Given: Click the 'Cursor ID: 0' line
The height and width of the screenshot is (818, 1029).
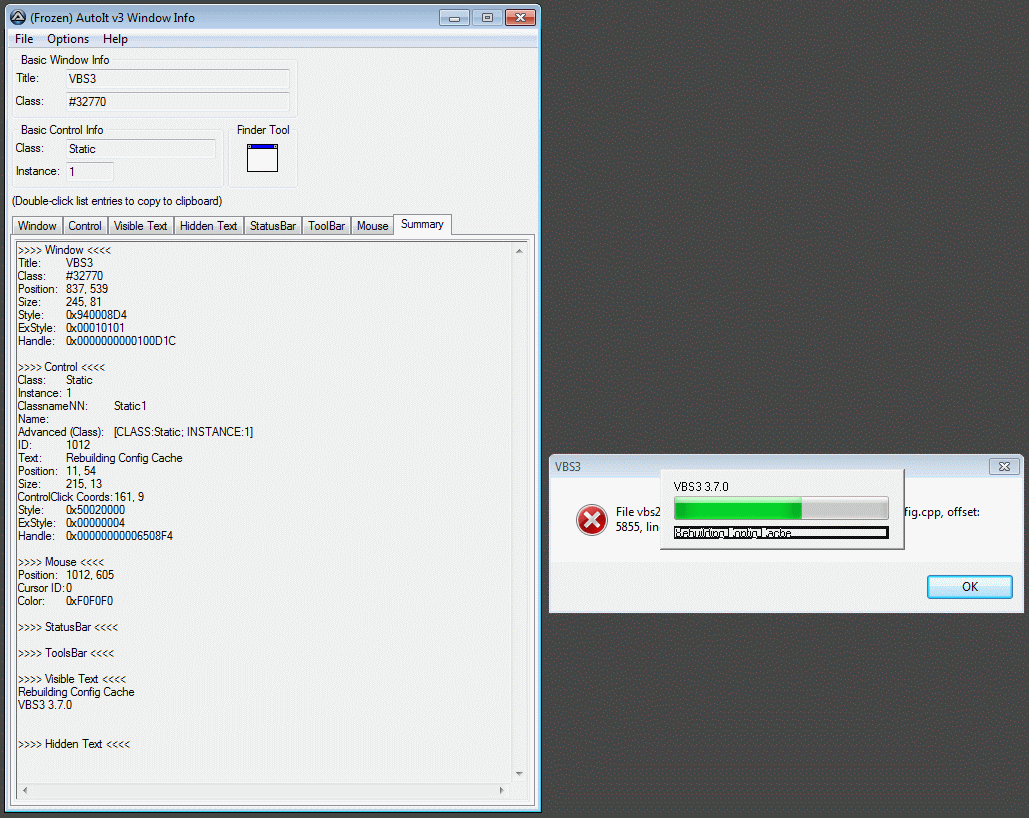Looking at the screenshot, I should (x=45, y=588).
